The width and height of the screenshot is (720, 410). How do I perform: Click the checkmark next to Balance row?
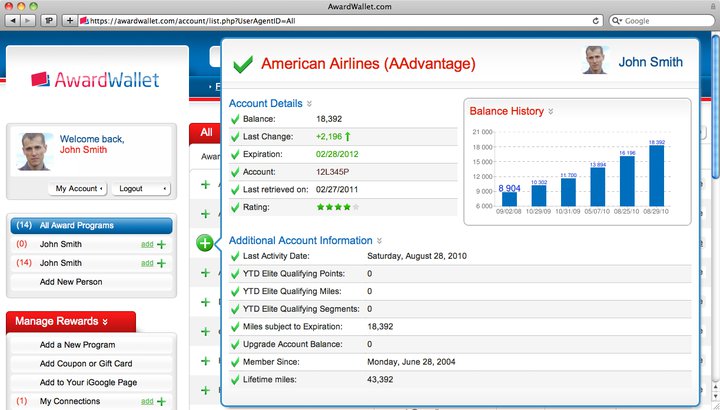pyautogui.click(x=235, y=120)
